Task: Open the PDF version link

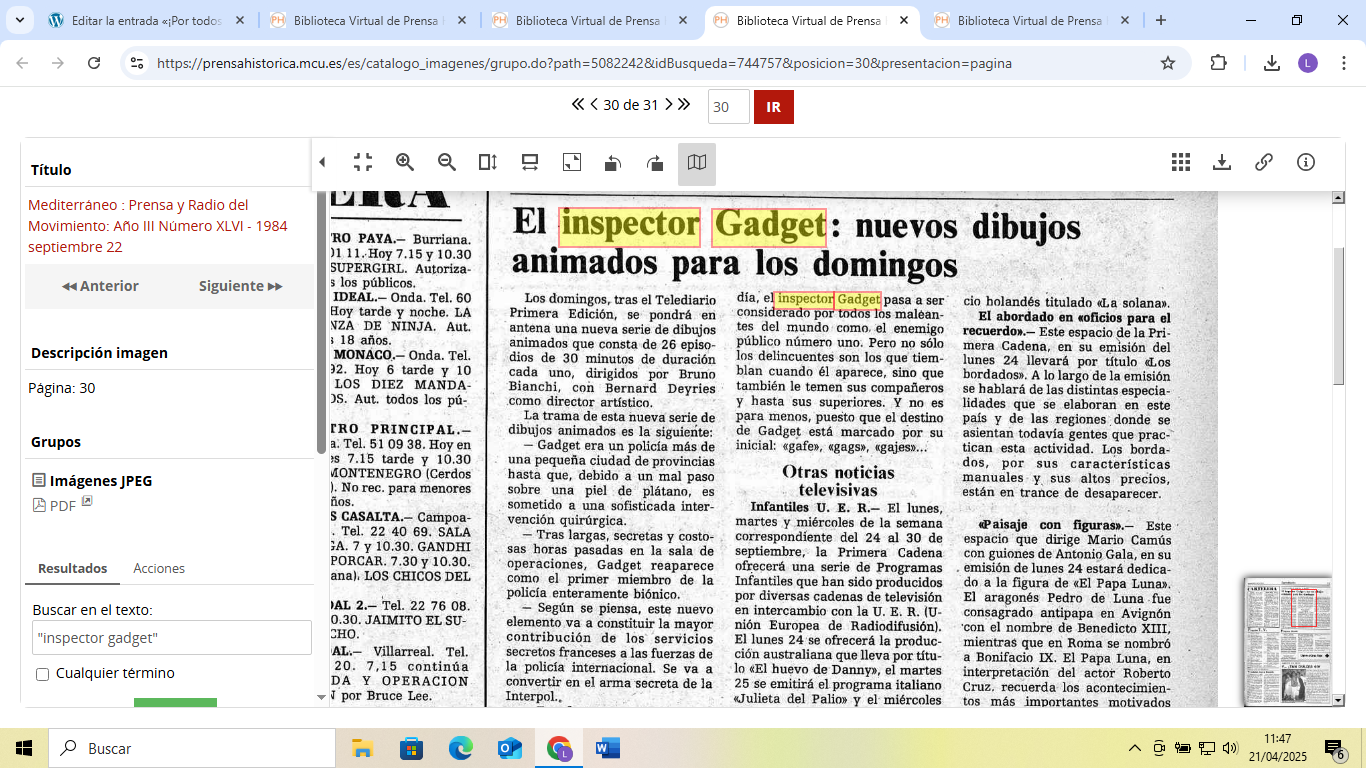Action: click(62, 505)
